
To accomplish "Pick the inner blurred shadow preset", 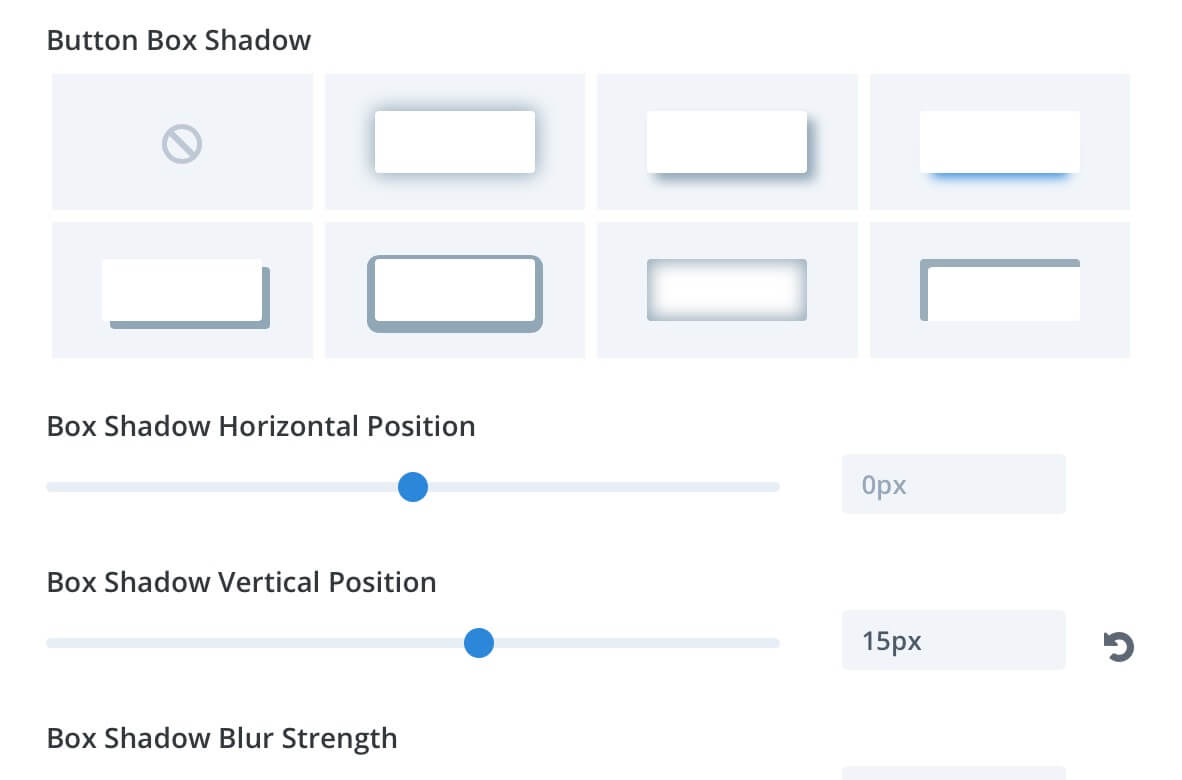I will point(727,290).
